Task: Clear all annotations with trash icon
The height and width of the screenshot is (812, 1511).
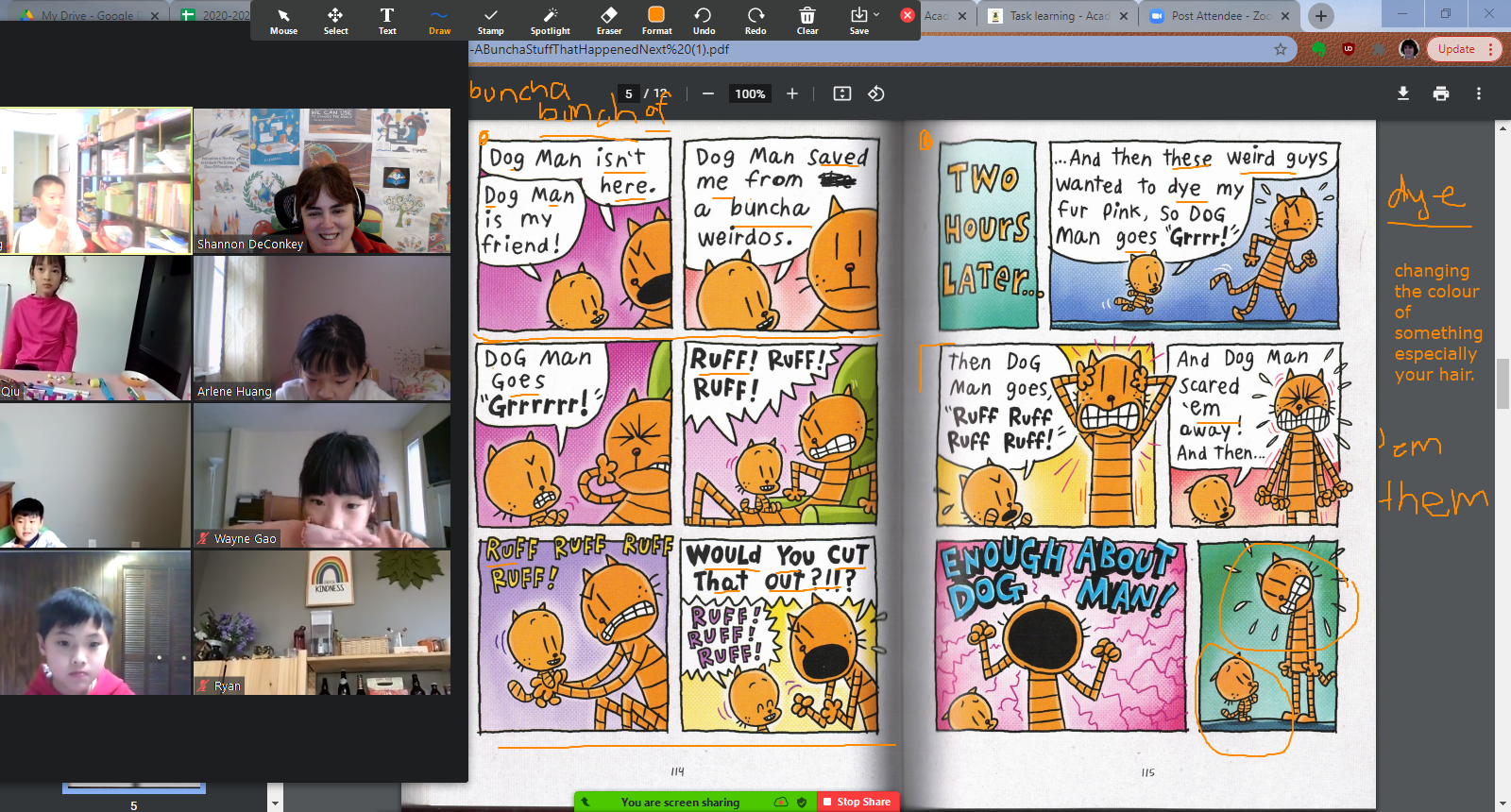Action: click(807, 21)
